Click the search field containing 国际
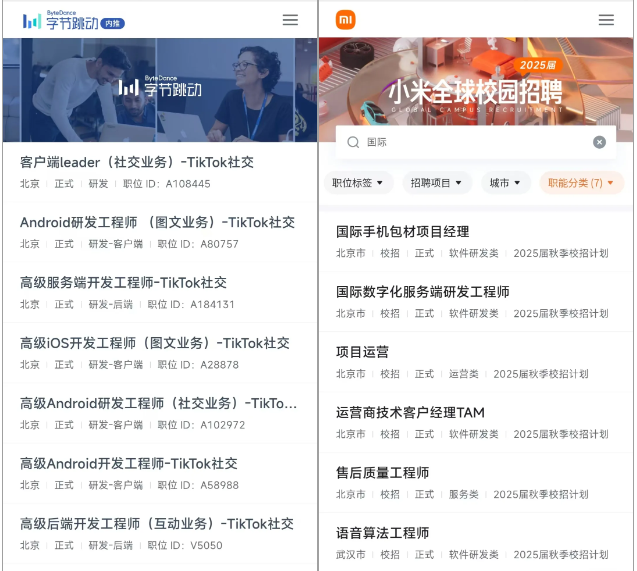This screenshot has width=637, height=571. coord(476,142)
